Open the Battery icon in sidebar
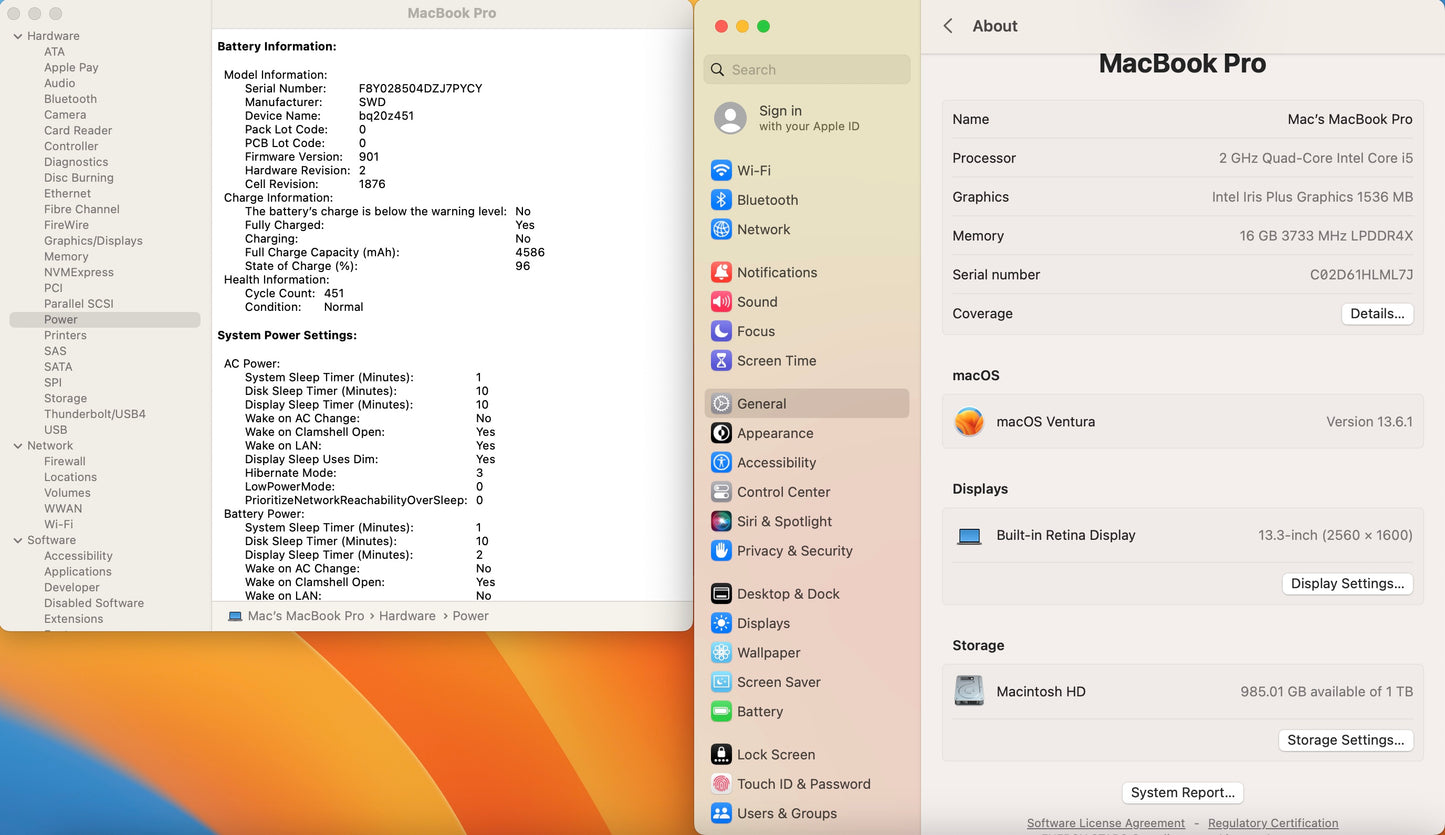 click(x=721, y=712)
